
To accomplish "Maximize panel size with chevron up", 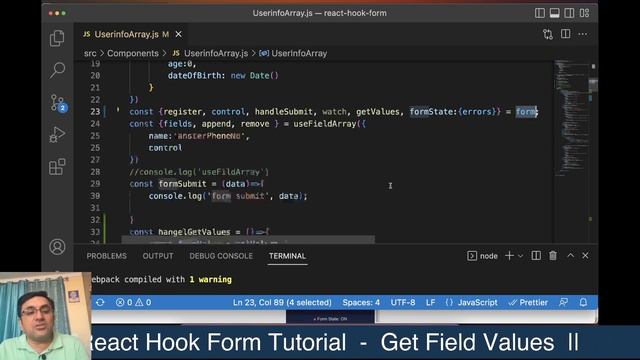I will 570,256.
